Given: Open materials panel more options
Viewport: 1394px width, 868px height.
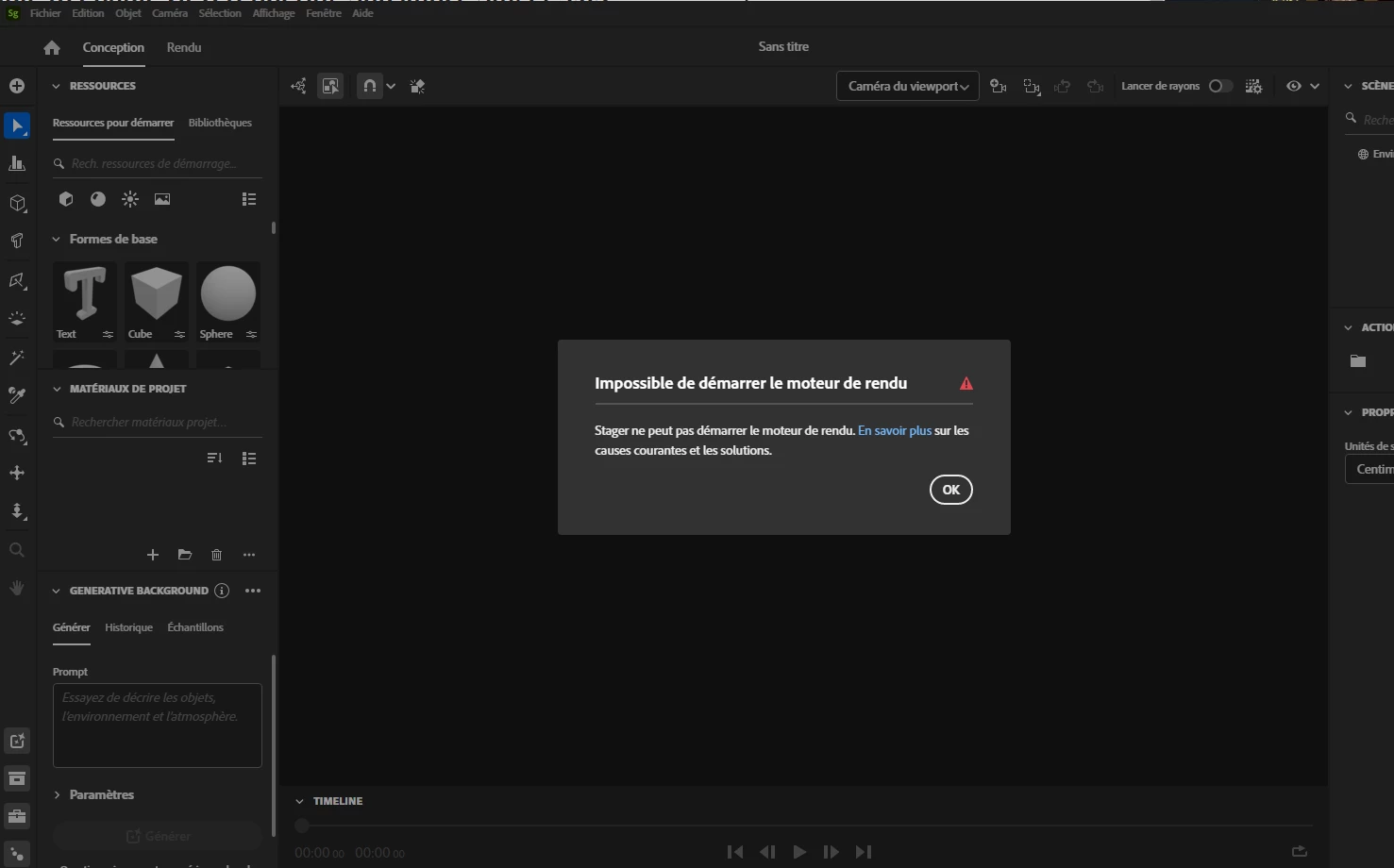Looking at the screenshot, I should tap(249, 555).
